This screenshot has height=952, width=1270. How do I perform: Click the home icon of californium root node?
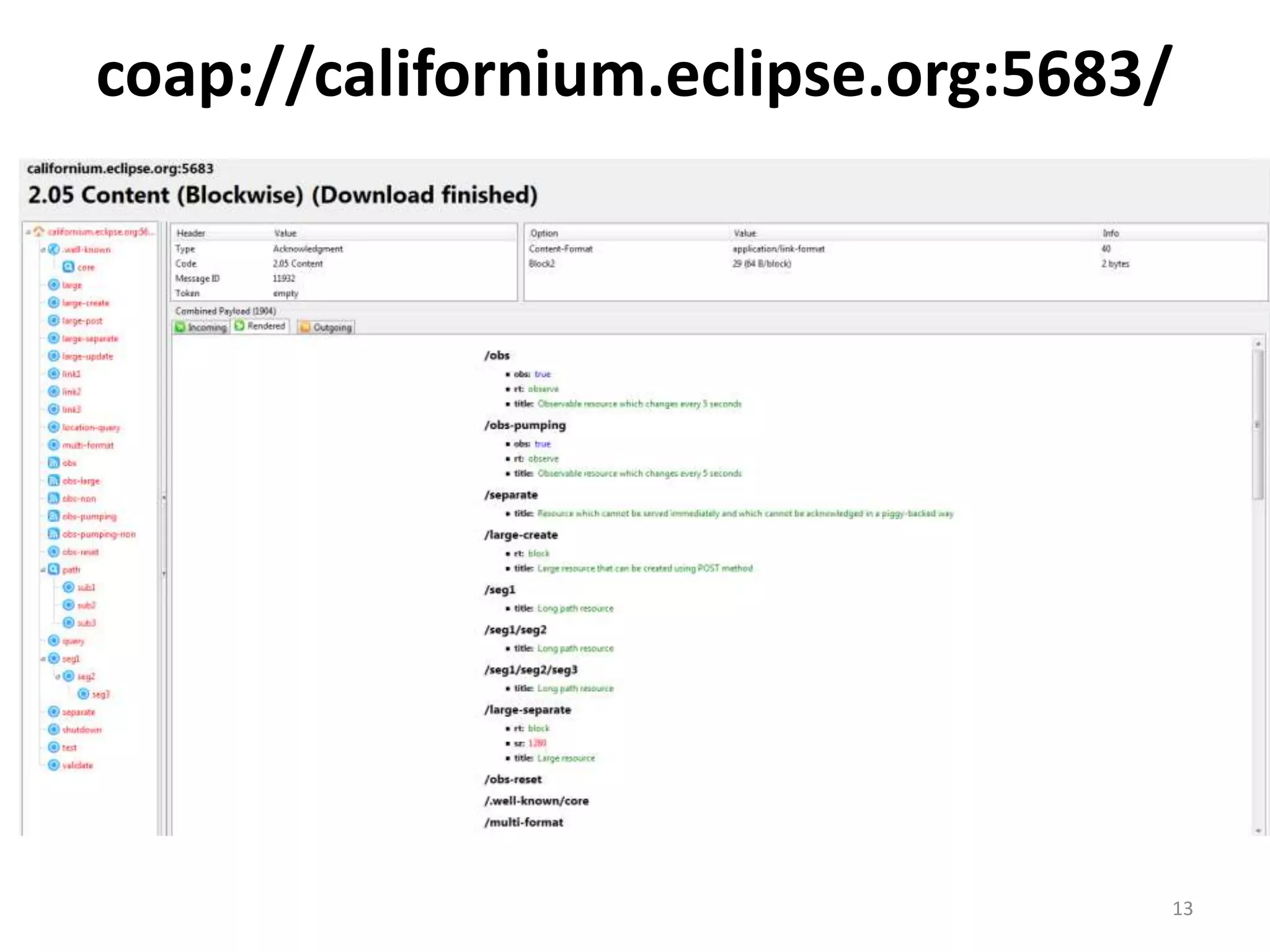pyautogui.click(x=39, y=232)
